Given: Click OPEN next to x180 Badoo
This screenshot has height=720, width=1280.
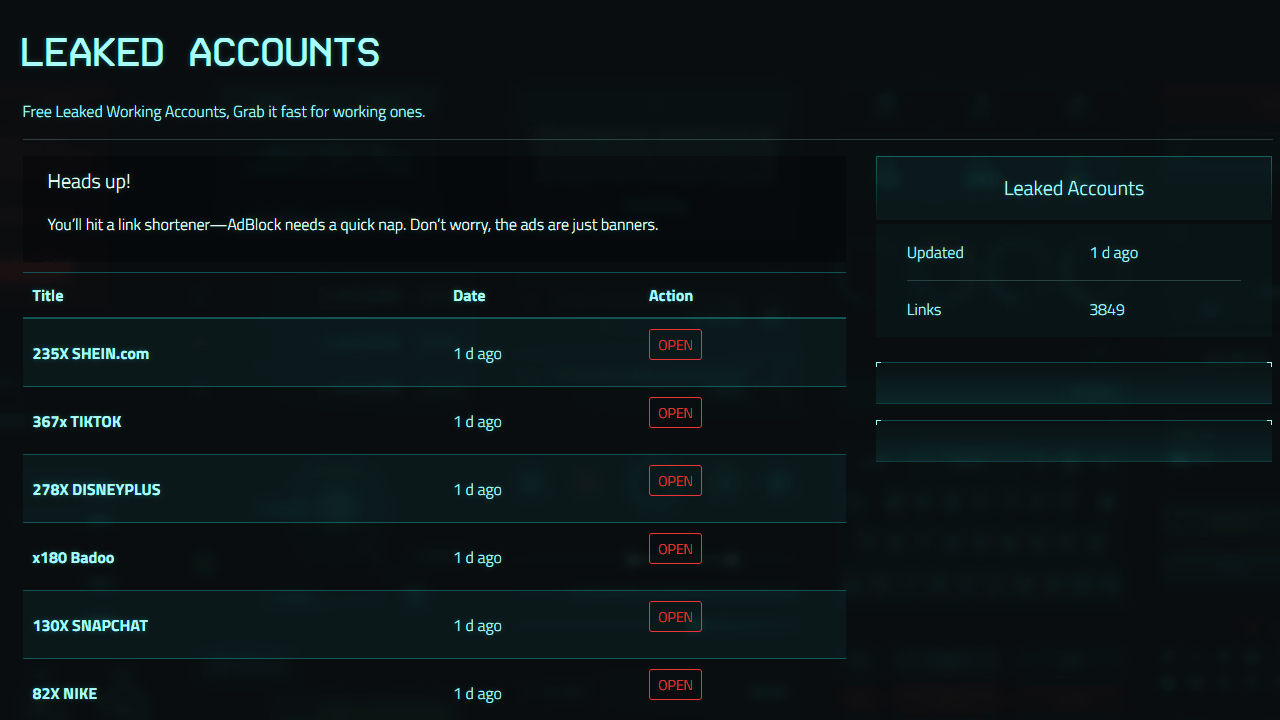Looking at the screenshot, I should pos(675,548).
